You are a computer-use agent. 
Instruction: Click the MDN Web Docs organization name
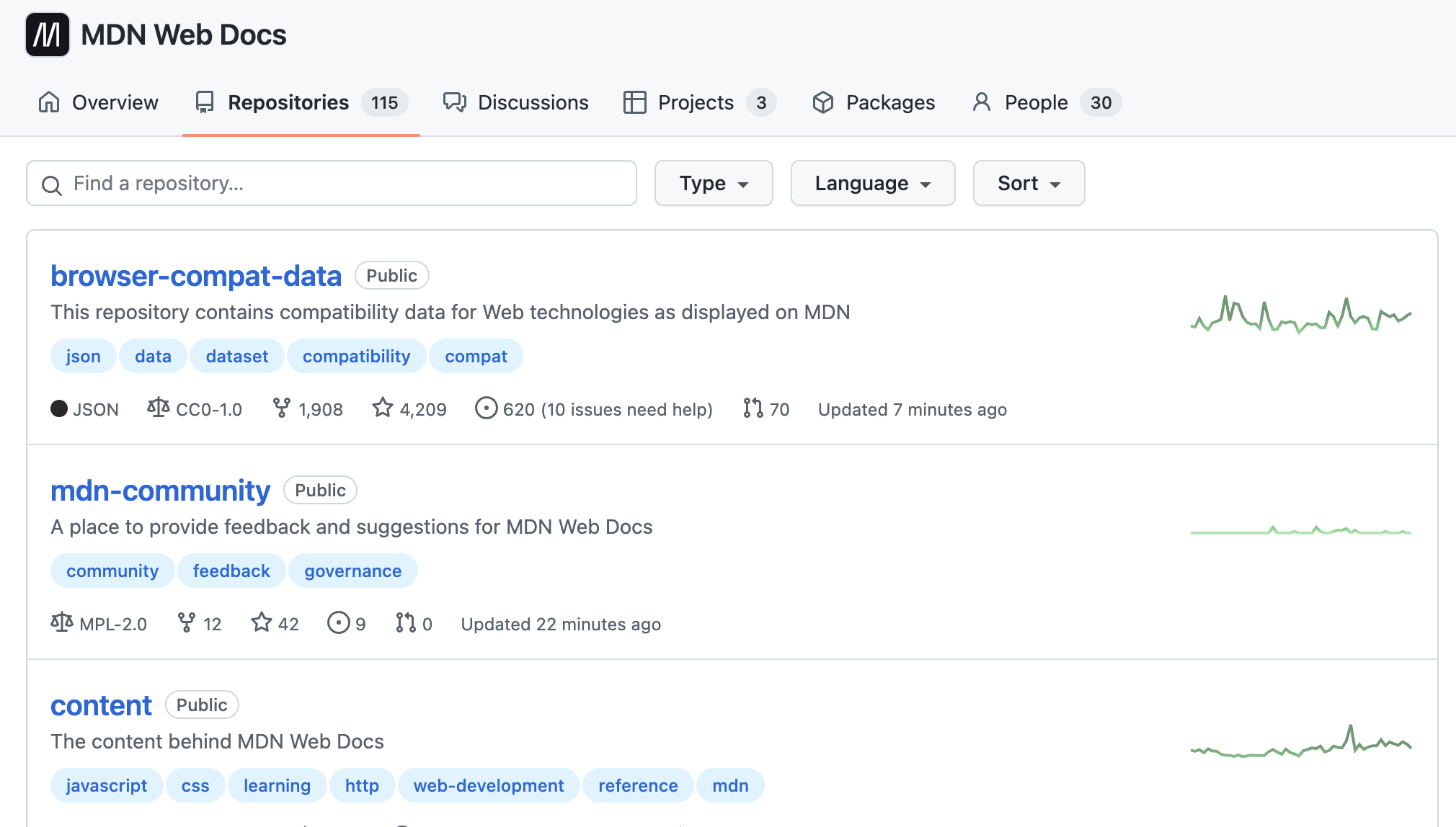point(184,35)
